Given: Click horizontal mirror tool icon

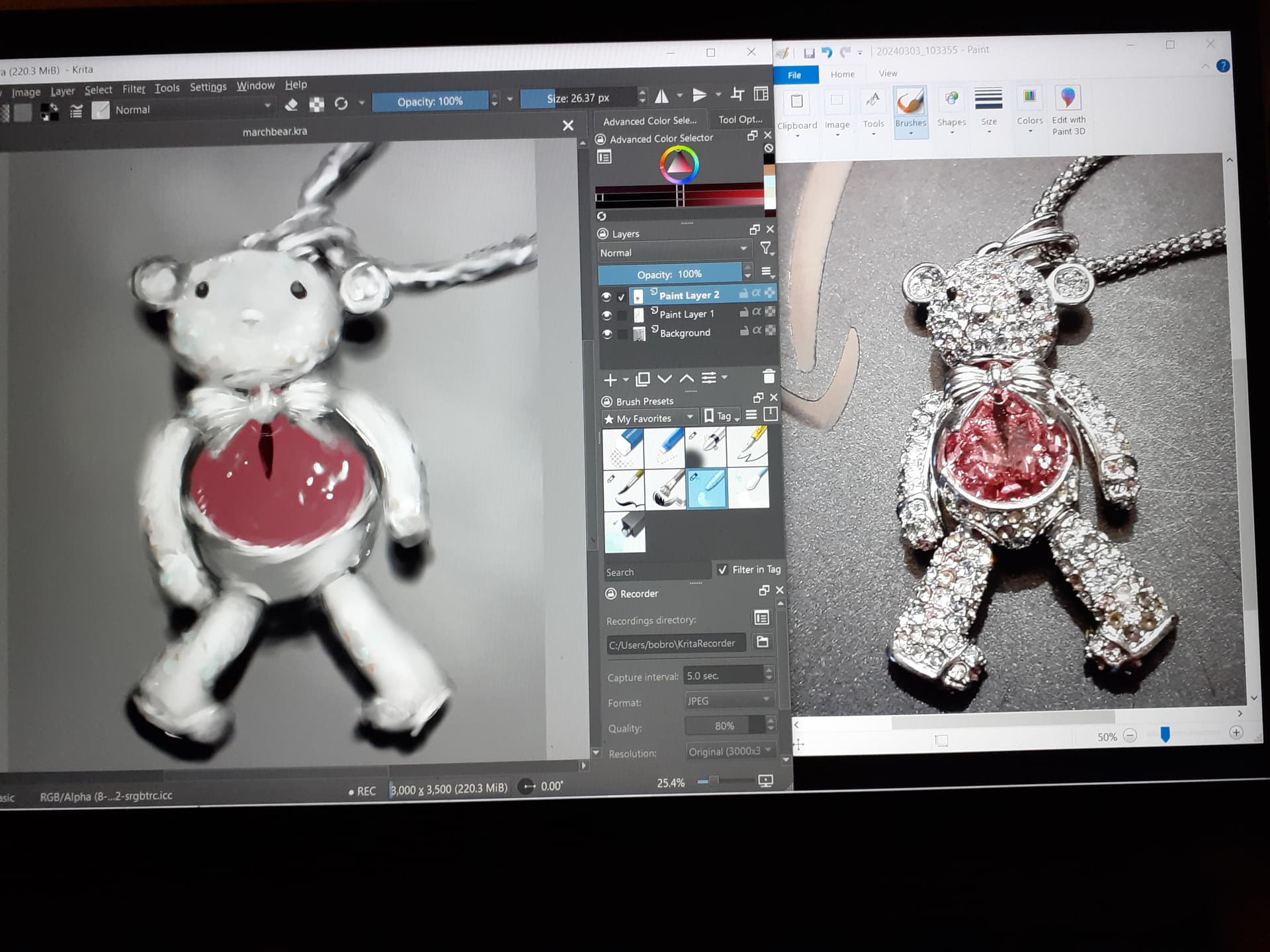Looking at the screenshot, I should tap(661, 97).
